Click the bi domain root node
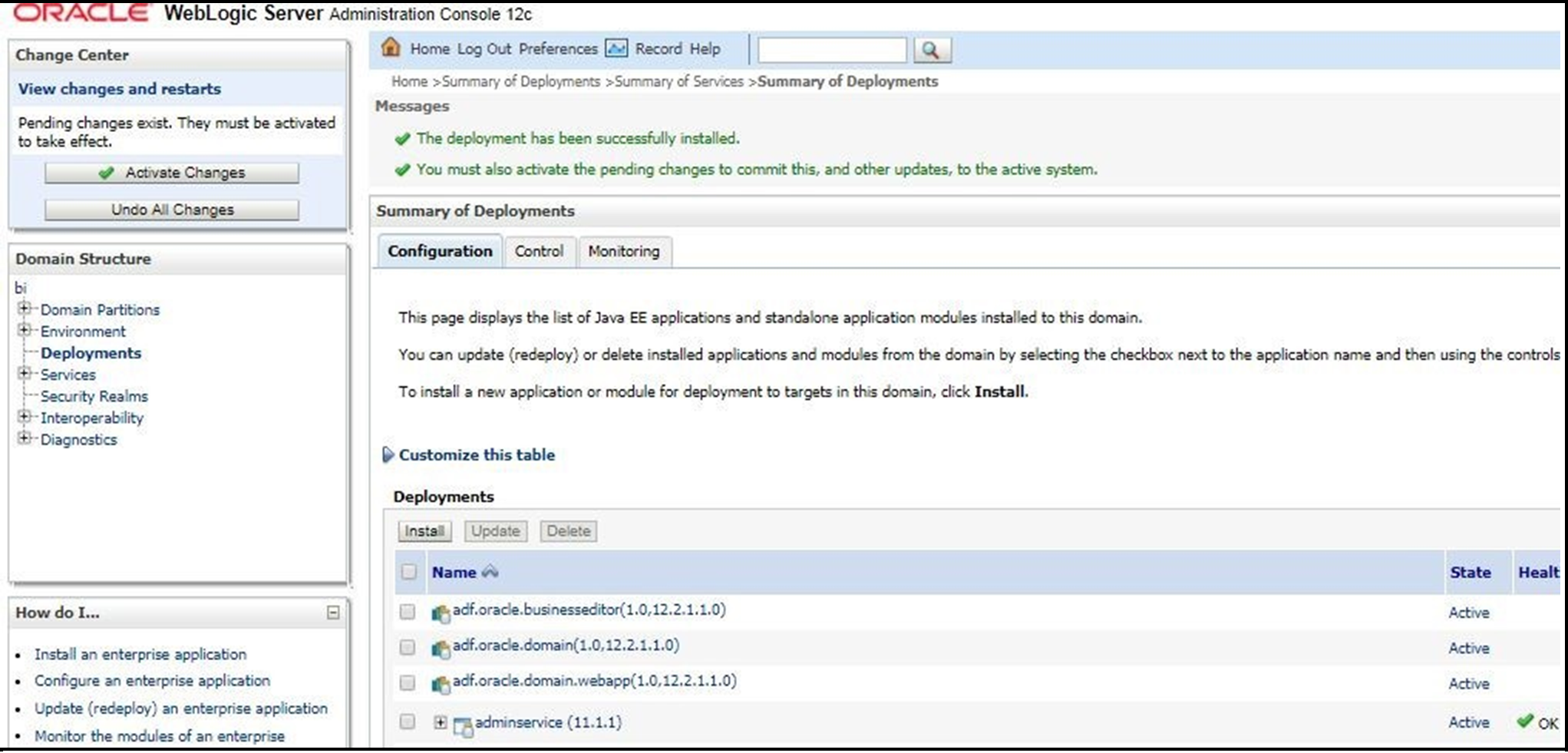 [x=21, y=288]
